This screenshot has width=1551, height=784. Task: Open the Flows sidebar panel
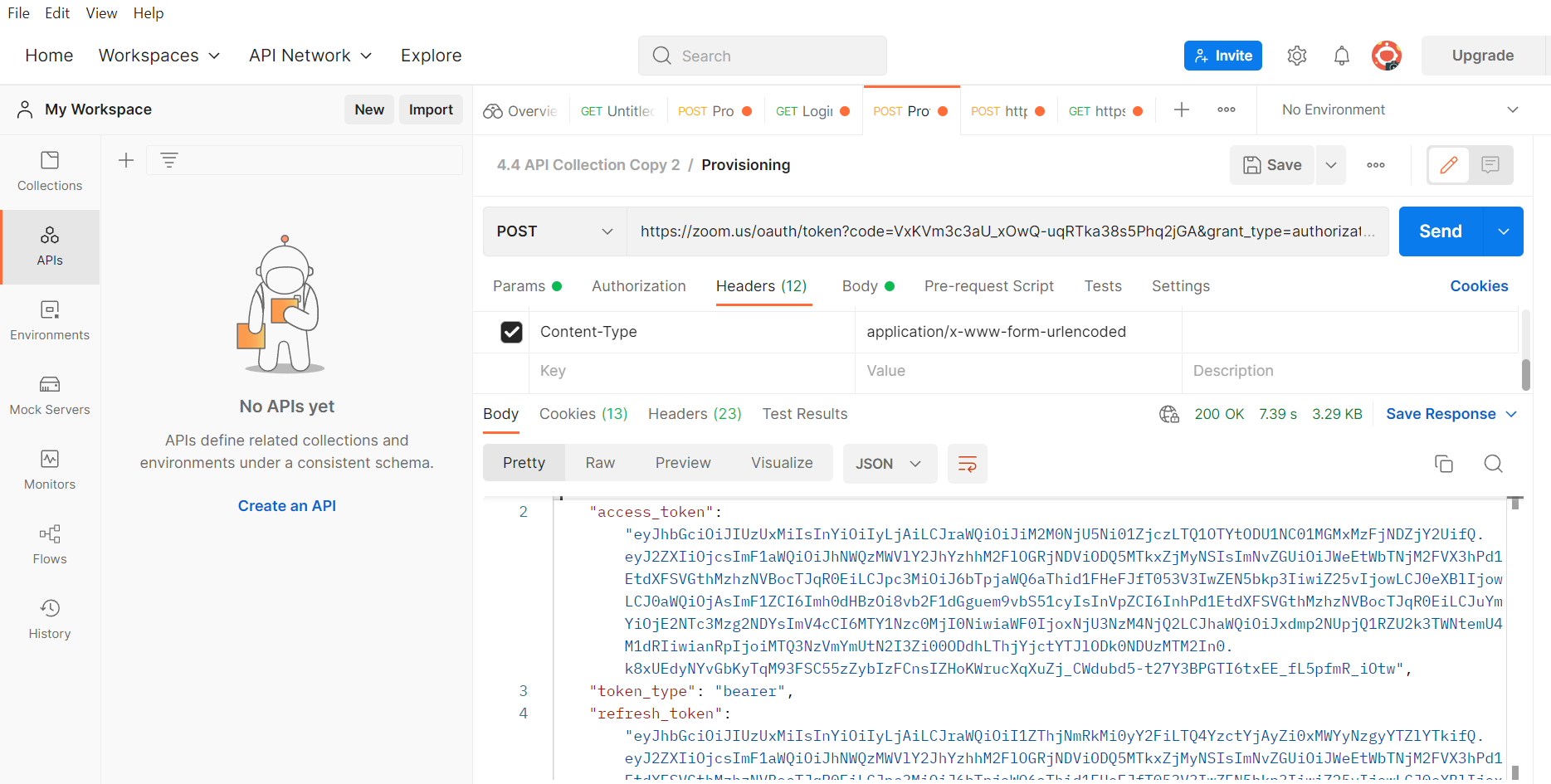click(50, 545)
